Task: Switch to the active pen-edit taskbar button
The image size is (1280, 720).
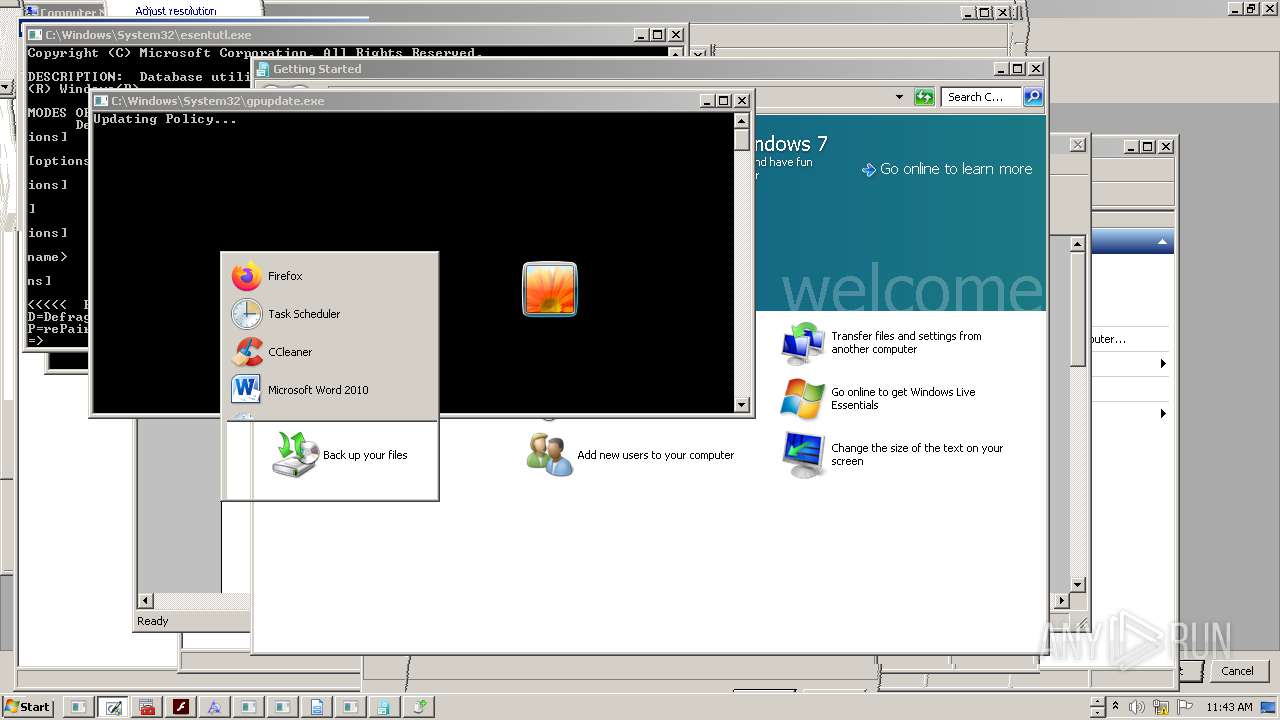Action: point(113,707)
